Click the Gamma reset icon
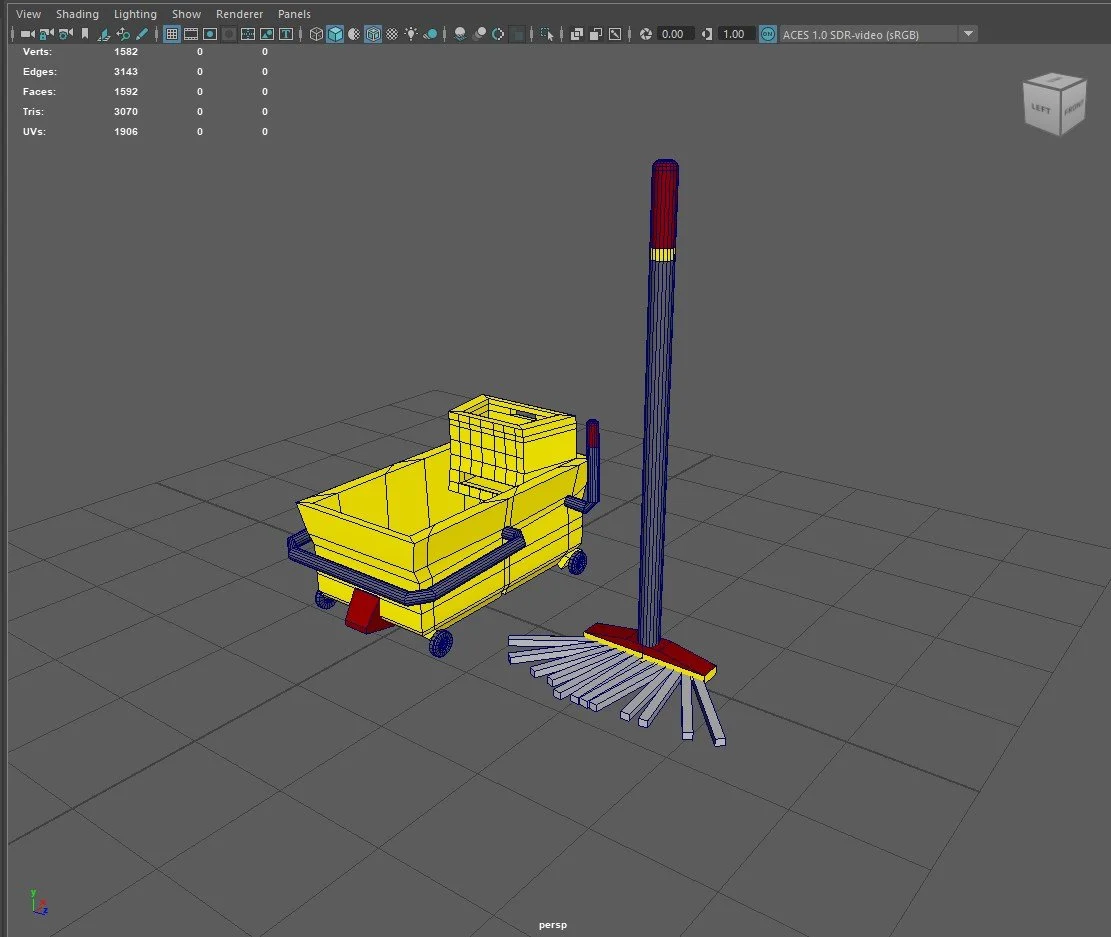This screenshot has height=937, width=1111. tap(706, 34)
